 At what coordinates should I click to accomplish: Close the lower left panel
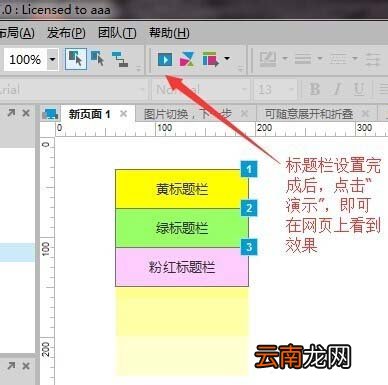(x=26, y=366)
